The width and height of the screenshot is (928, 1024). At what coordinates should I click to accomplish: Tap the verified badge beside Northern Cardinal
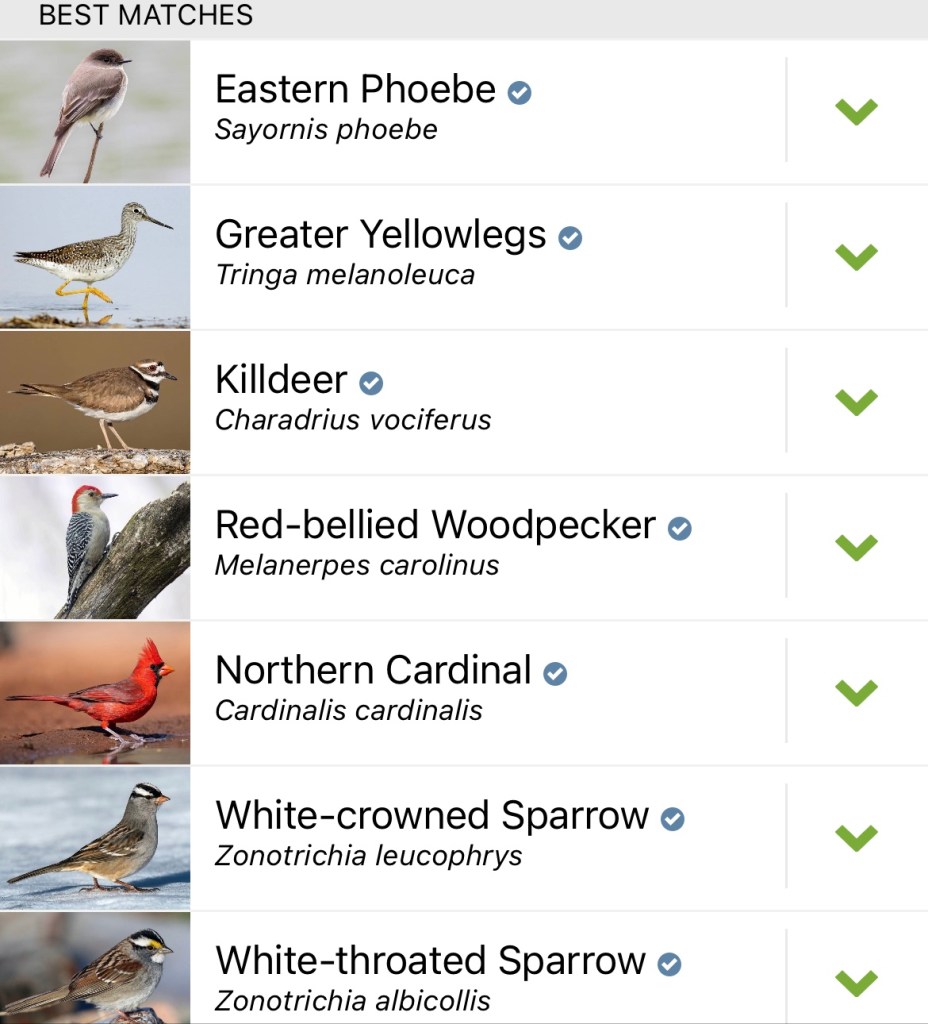(x=555, y=674)
